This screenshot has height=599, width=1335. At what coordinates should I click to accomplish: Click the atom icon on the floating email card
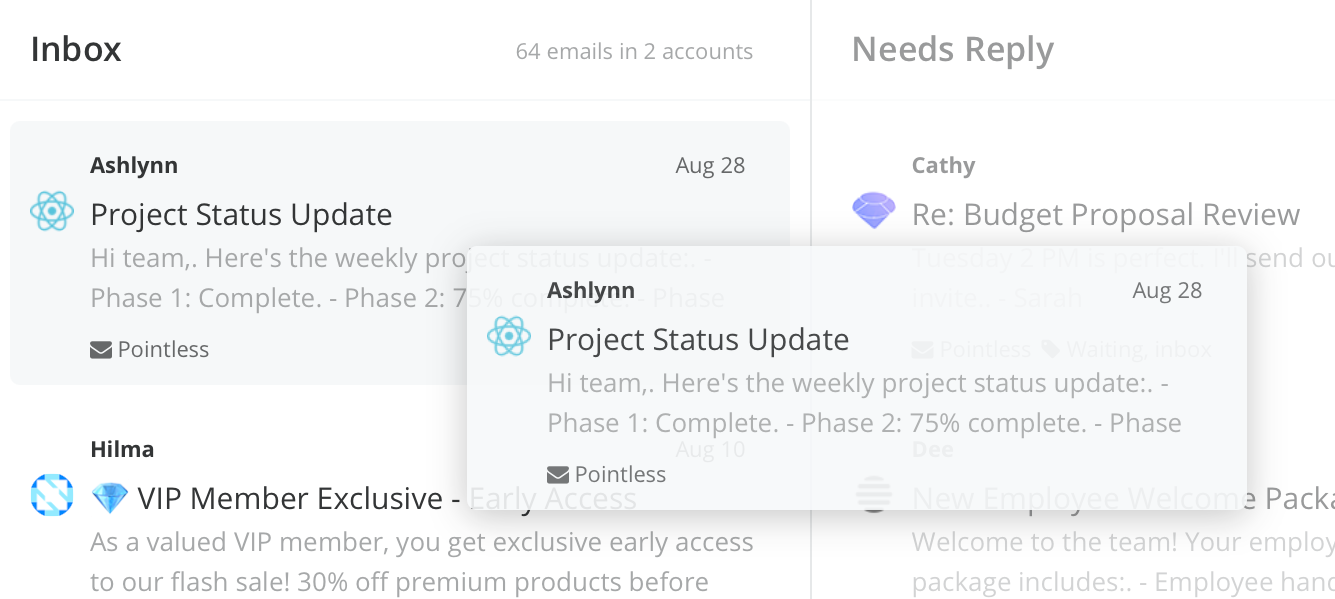(x=509, y=337)
